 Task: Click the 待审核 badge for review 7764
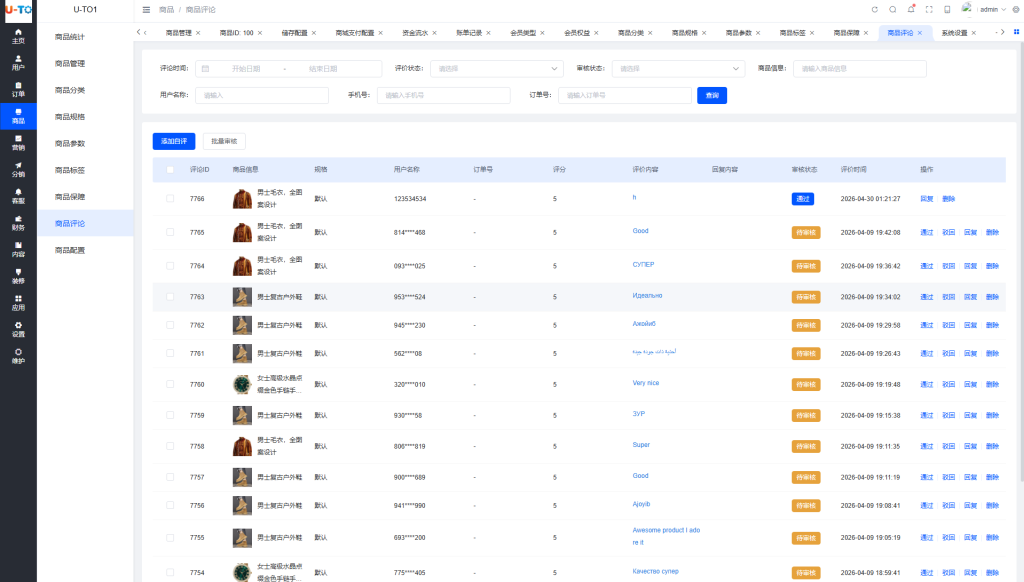point(806,267)
